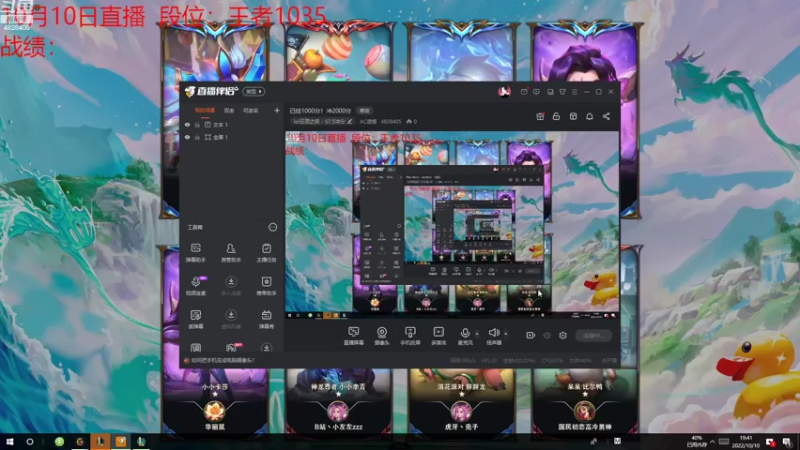Screen dimensions: 800x450
Task: Switch to the first orange scene tab
Action: pos(205,110)
